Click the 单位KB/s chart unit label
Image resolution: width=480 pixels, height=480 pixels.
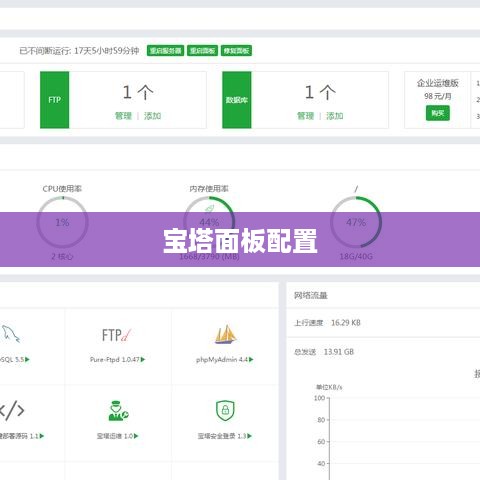[329, 387]
